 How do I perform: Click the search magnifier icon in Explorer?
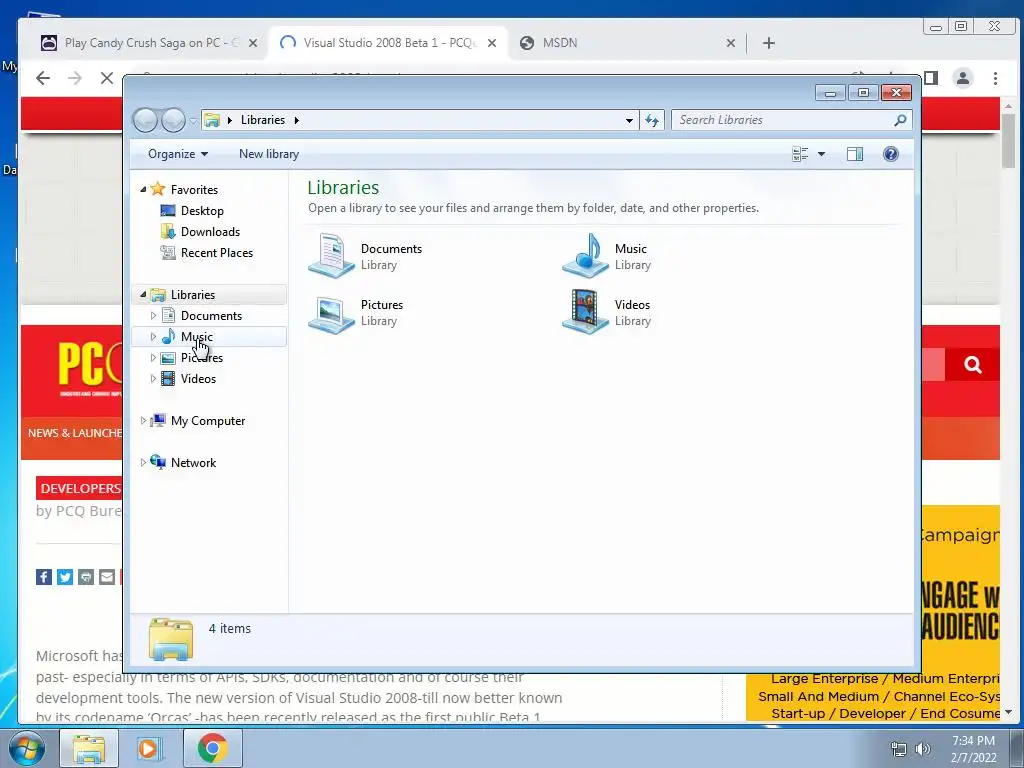pyautogui.click(x=900, y=120)
